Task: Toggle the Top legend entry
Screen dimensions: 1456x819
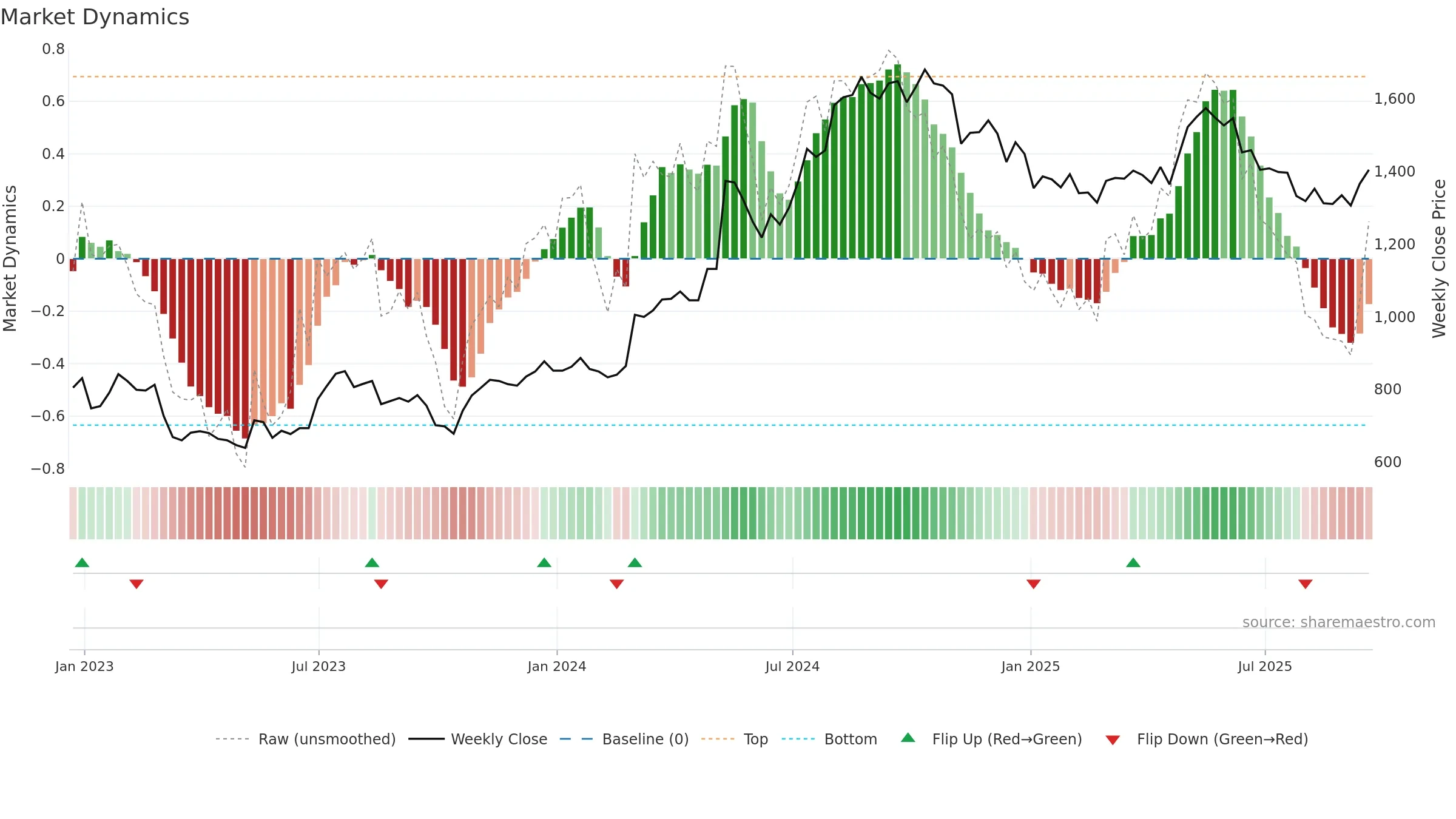Action: tap(735, 739)
